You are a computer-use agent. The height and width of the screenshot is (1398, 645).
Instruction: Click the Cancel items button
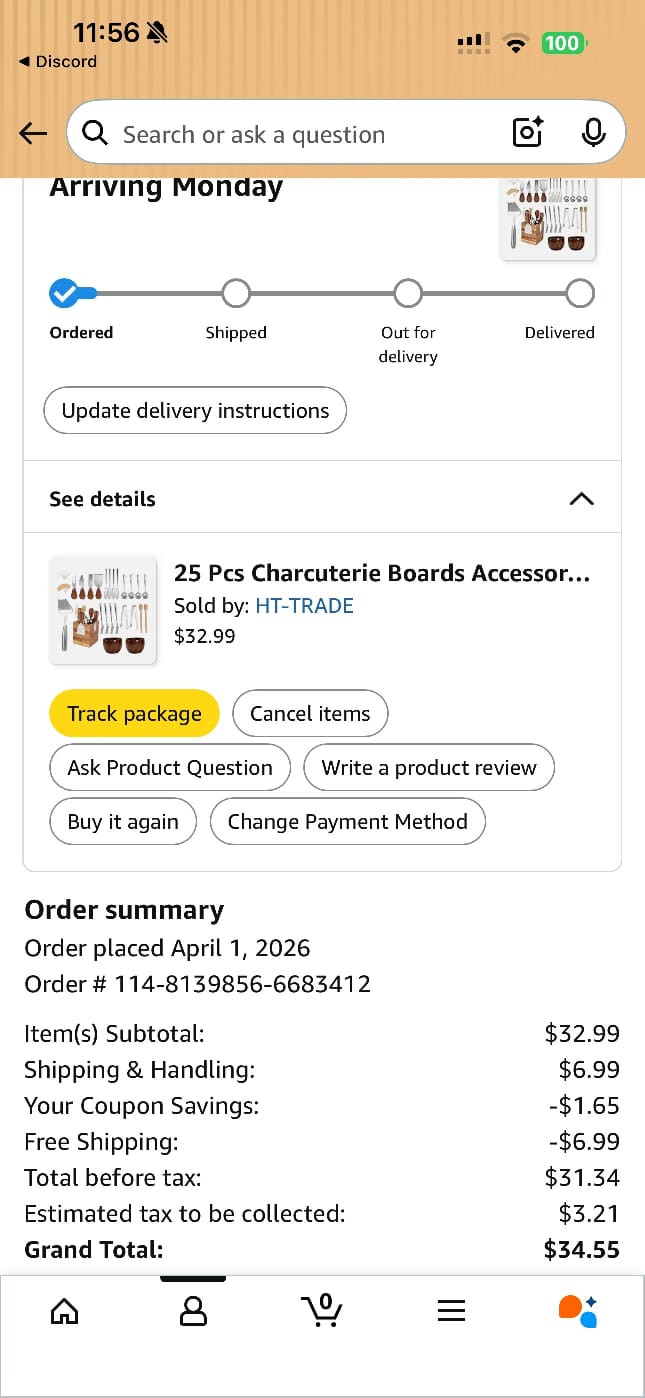coord(310,713)
